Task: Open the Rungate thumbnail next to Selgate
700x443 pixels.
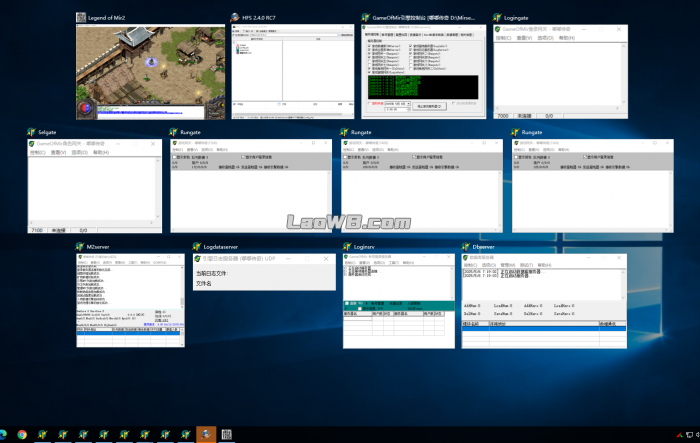Action: click(x=251, y=186)
